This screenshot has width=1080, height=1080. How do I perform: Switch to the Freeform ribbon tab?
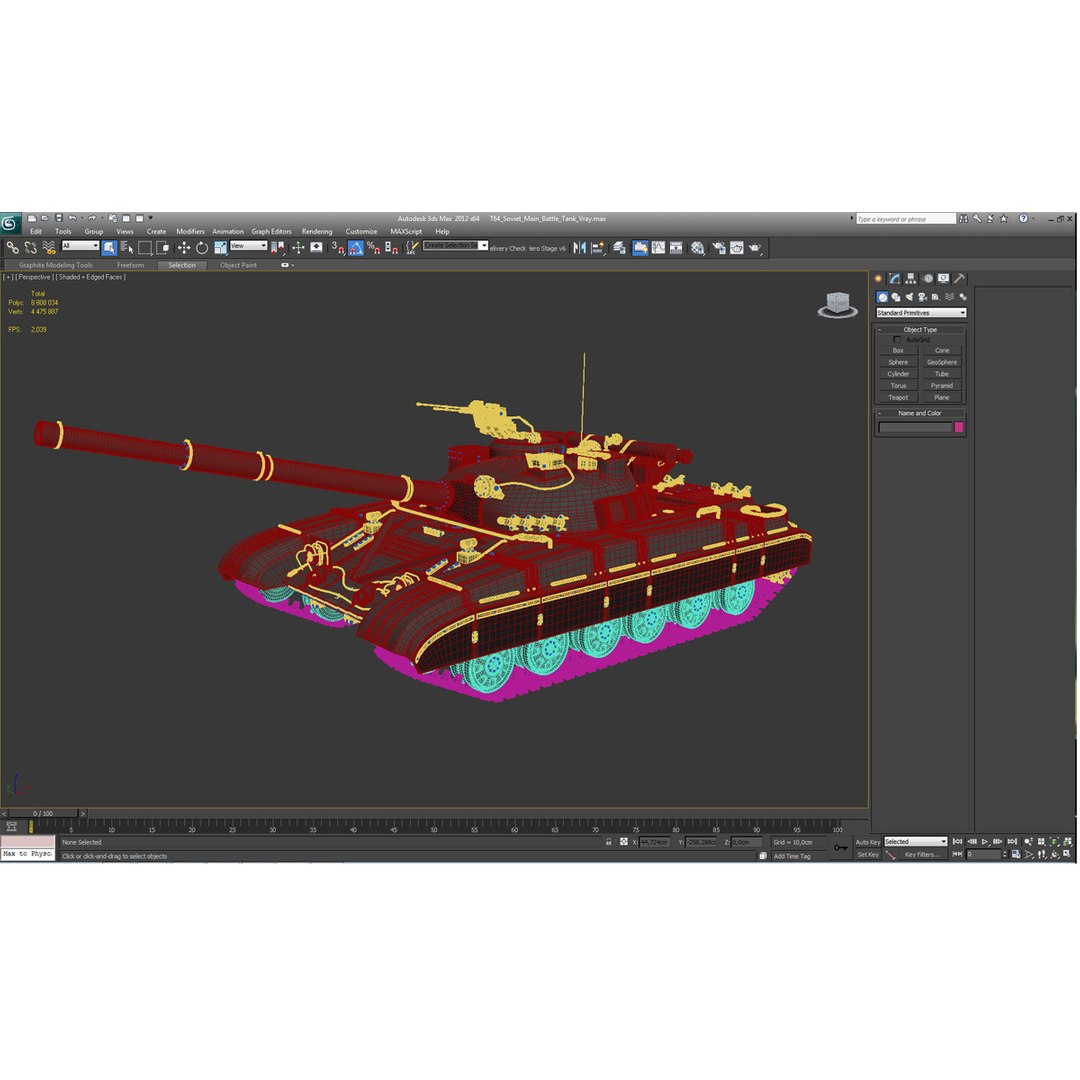[130, 265]
